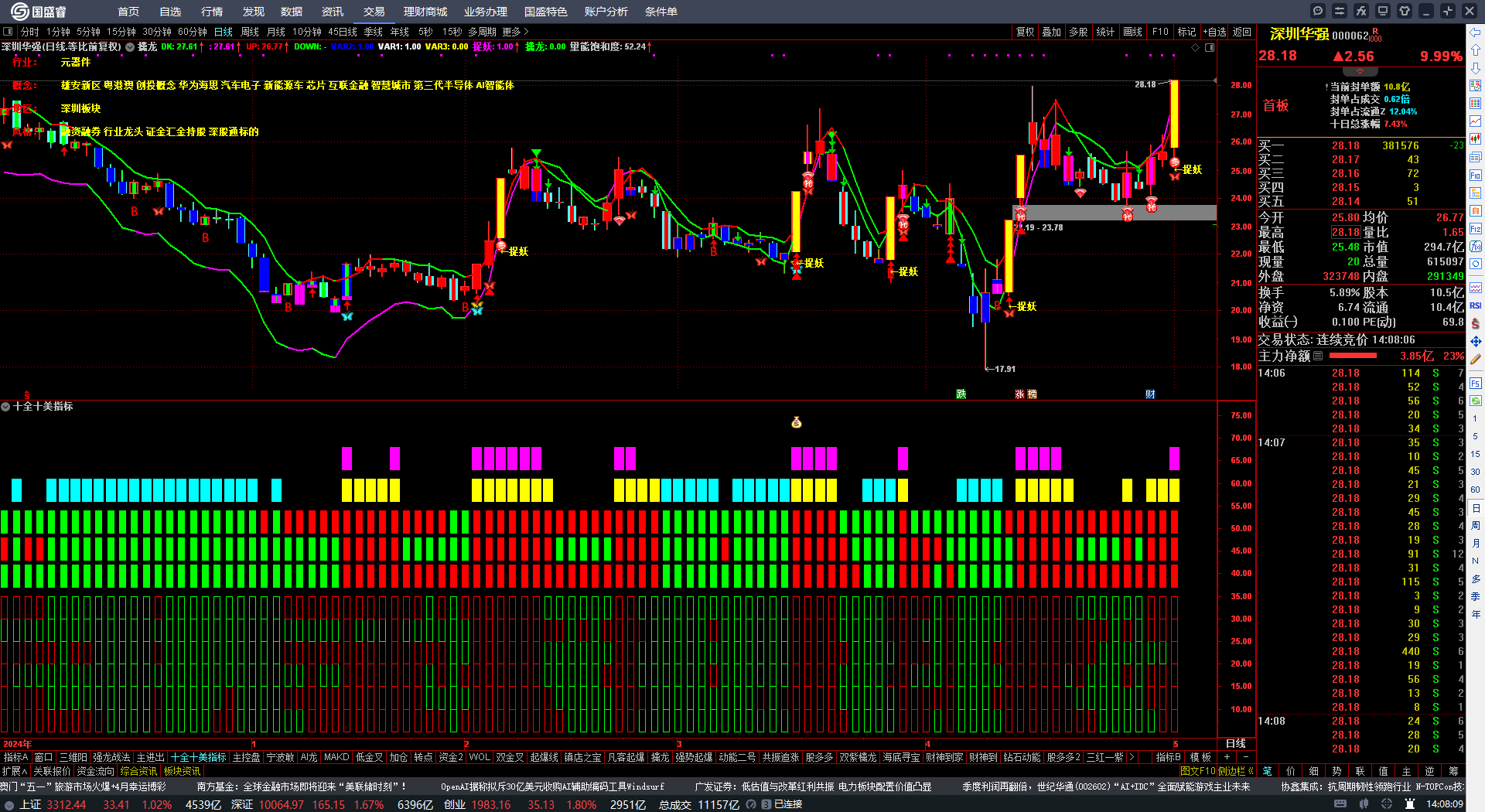Click the 主力净额 red progress bar
1485x812 pixels.
tap(1353, 356)
